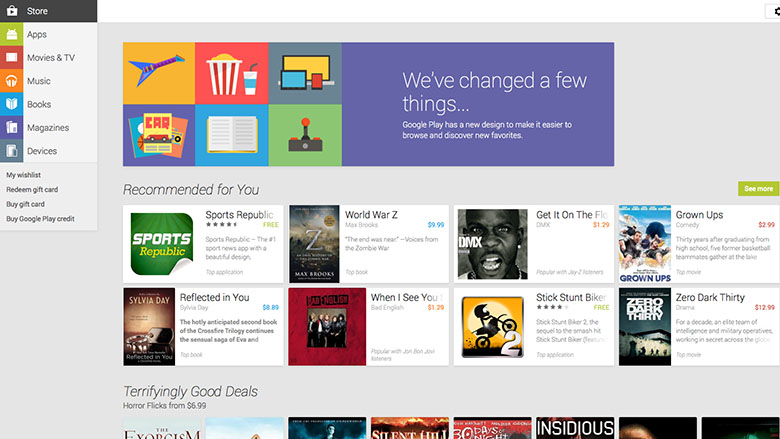The image size is (780, 439).
Task: Open Stick Stunt Biker 2 app icon
Action: coord(492,327)
